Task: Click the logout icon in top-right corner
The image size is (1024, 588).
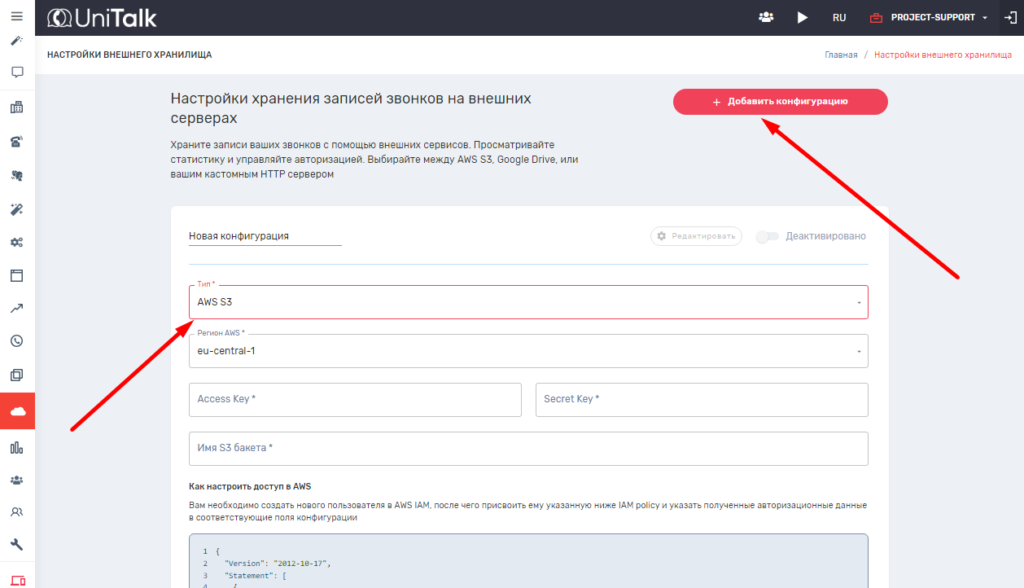Action: pos(1008,17)
